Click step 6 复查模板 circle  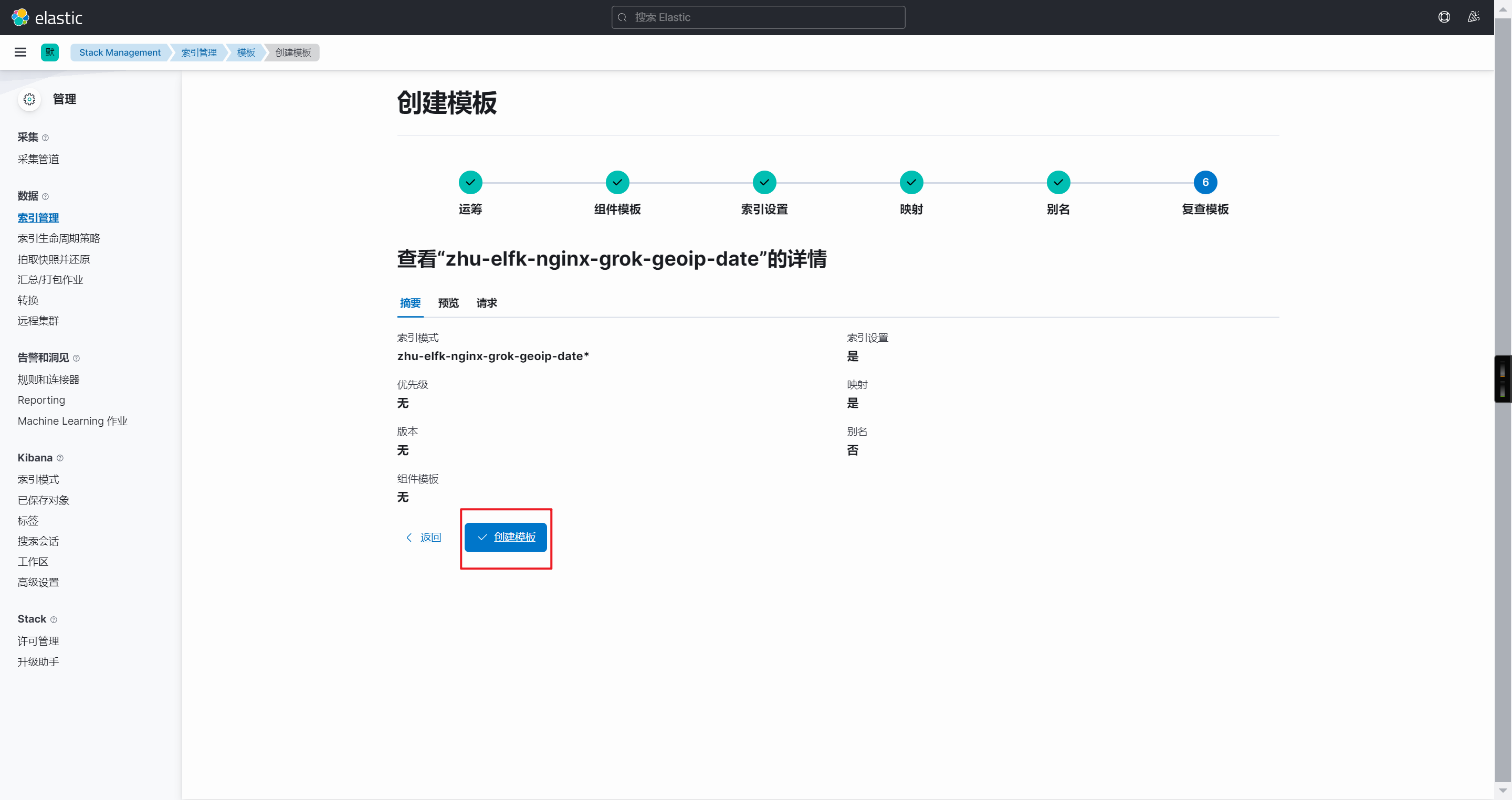1205,182
